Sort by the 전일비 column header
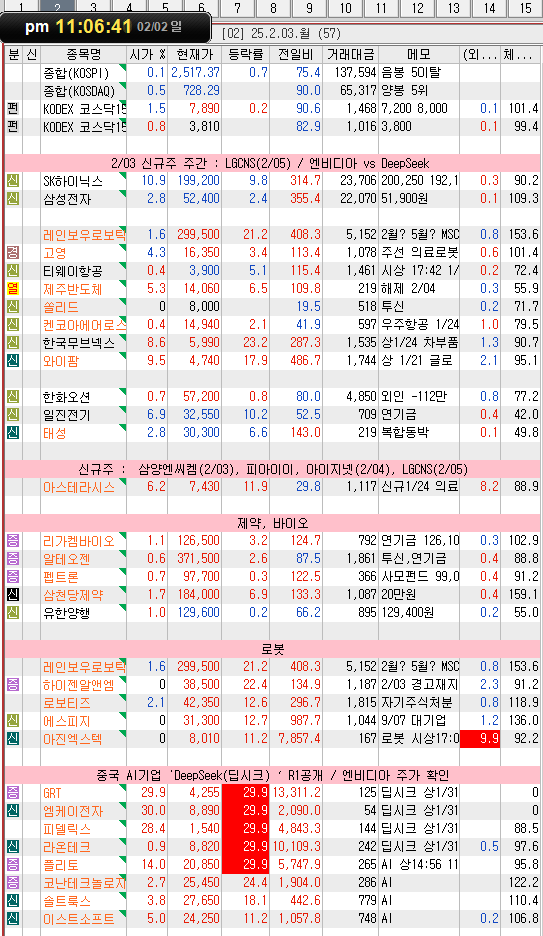The width and height of the screenshot is (543, 936). 296,54
